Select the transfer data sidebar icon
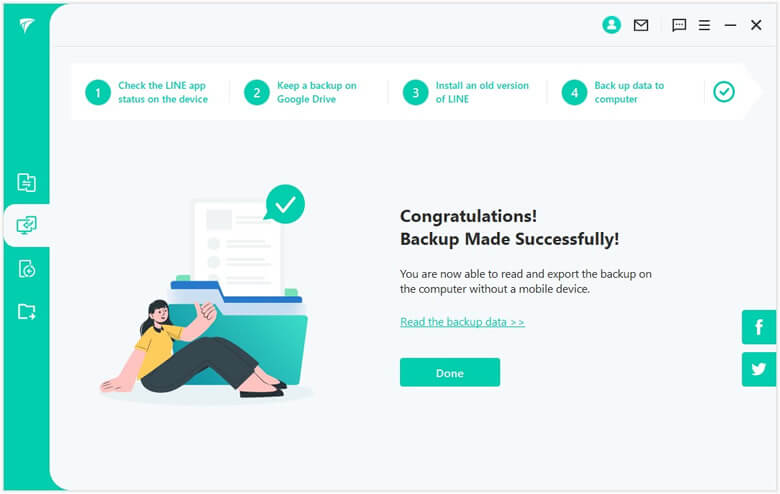The image size is (780, 494). pos(26,183)
